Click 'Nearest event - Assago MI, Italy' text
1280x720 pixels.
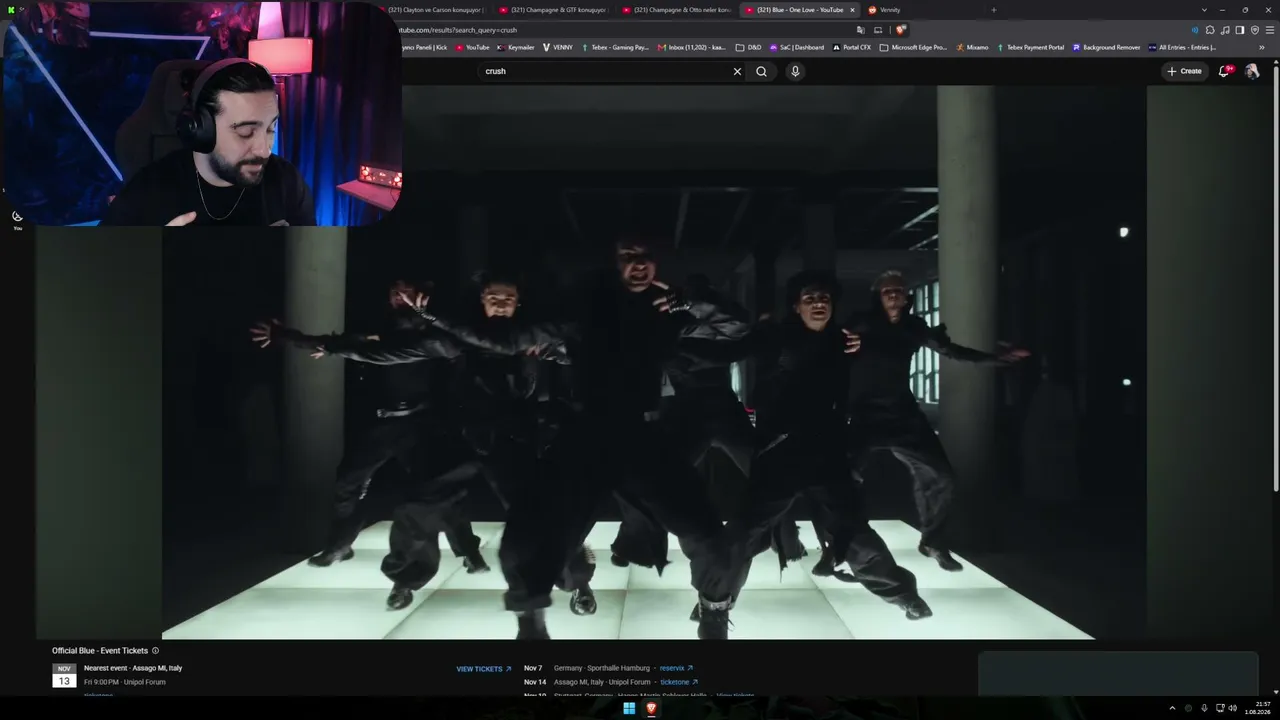click(133, 668)
